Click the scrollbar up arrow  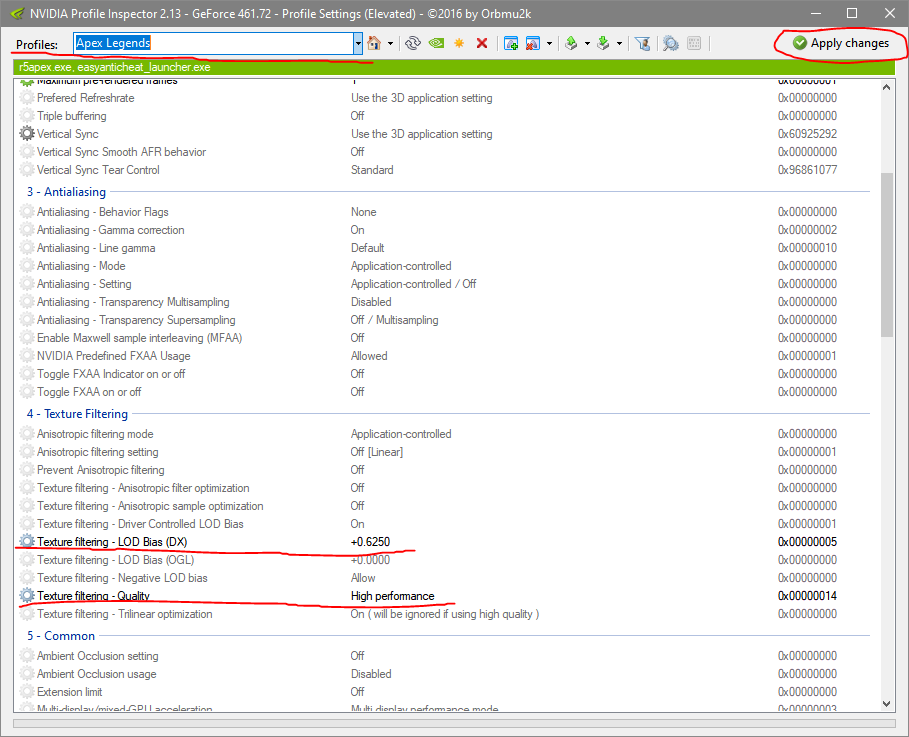[887, 87]
